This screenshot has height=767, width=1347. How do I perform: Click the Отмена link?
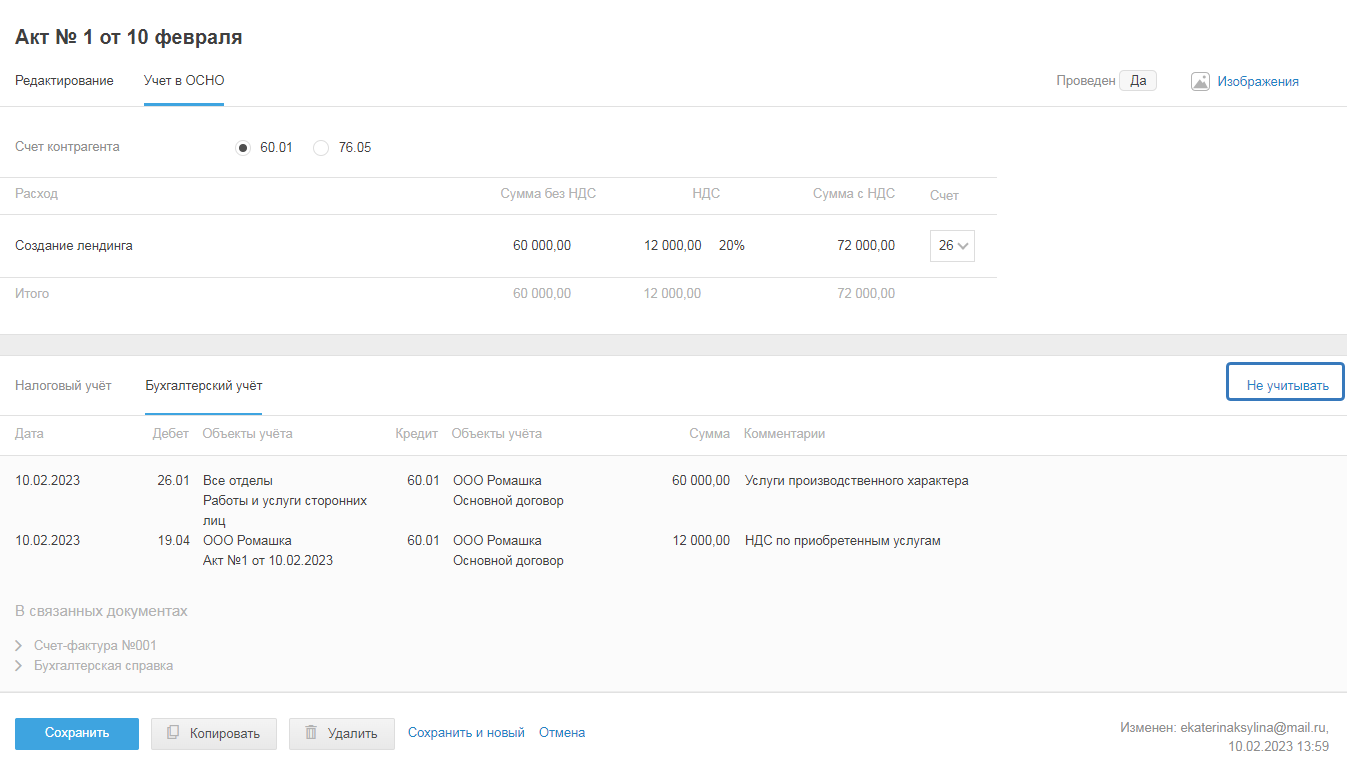point(562,733)
